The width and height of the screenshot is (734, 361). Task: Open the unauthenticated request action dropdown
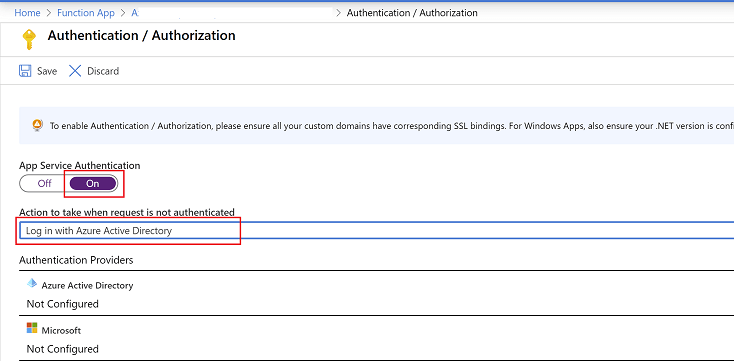pos(376,231)
